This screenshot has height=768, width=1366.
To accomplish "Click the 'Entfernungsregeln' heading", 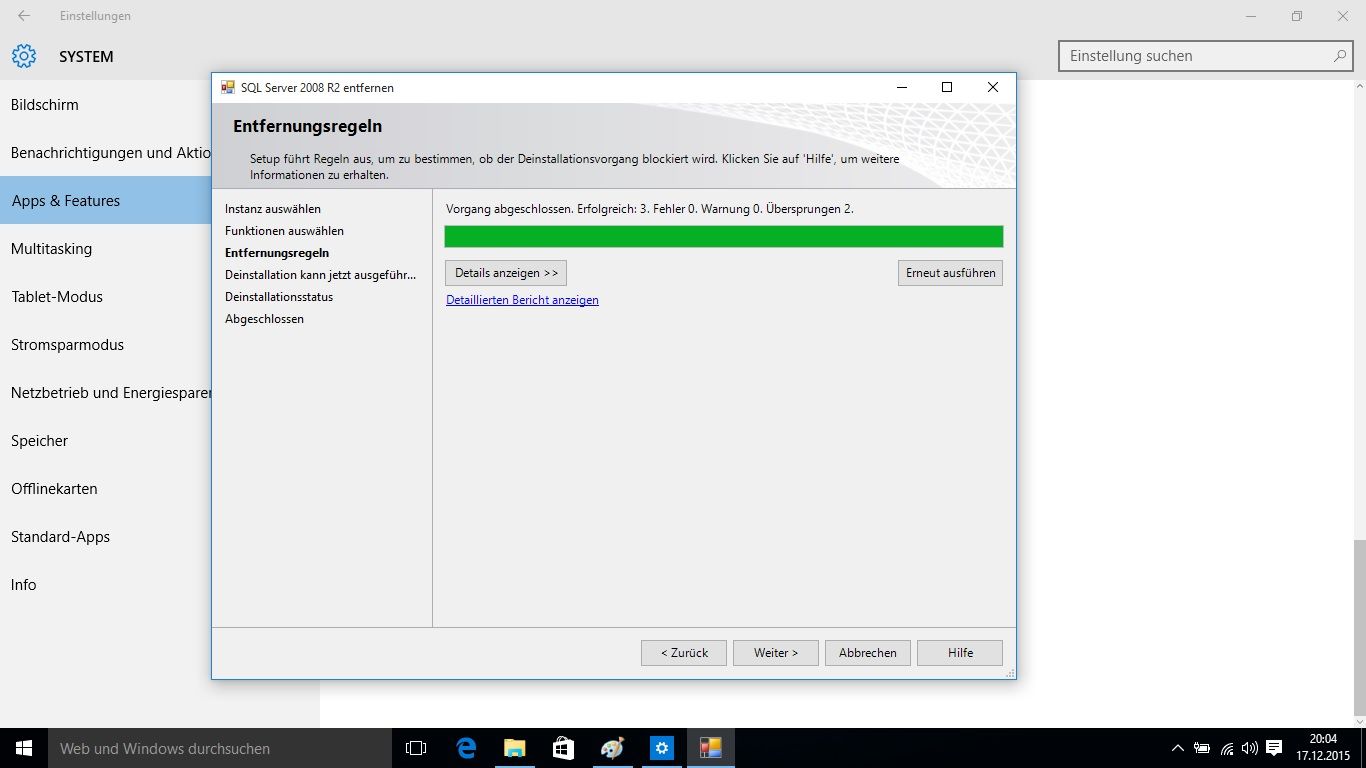I will [307, 127].
